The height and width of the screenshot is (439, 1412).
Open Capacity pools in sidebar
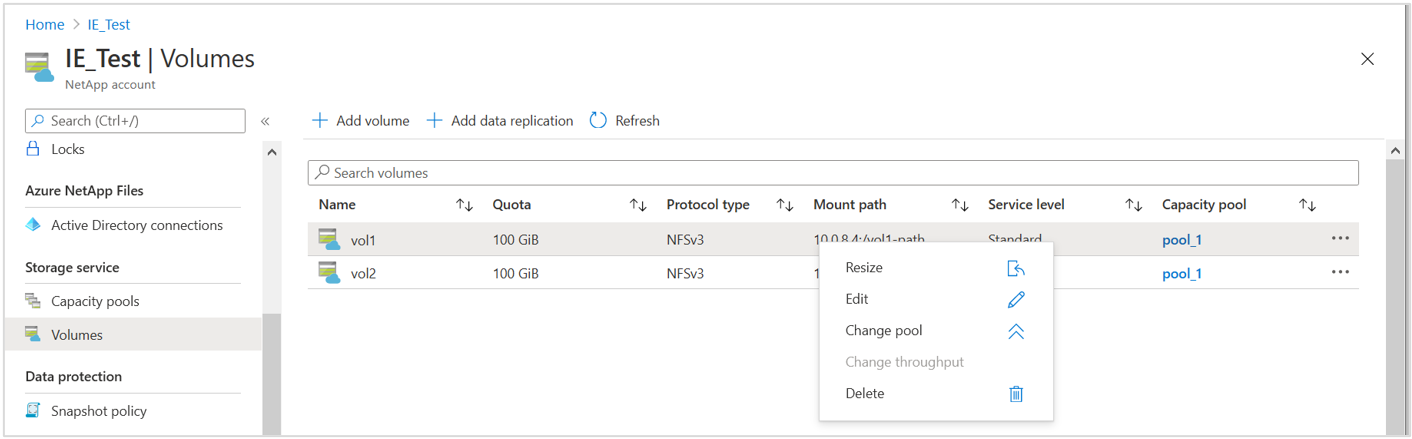(x=95, y=302)
